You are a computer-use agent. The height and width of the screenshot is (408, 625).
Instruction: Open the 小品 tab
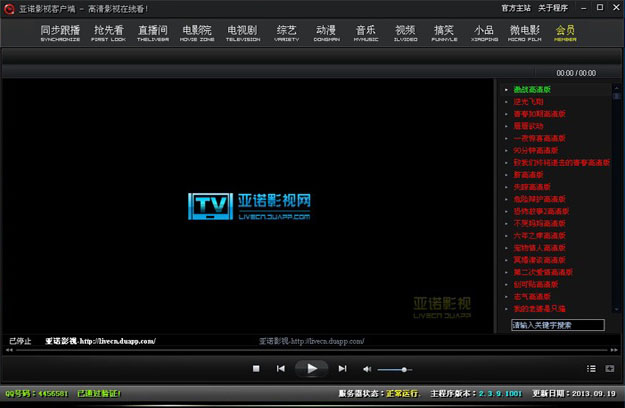point(484,33)
